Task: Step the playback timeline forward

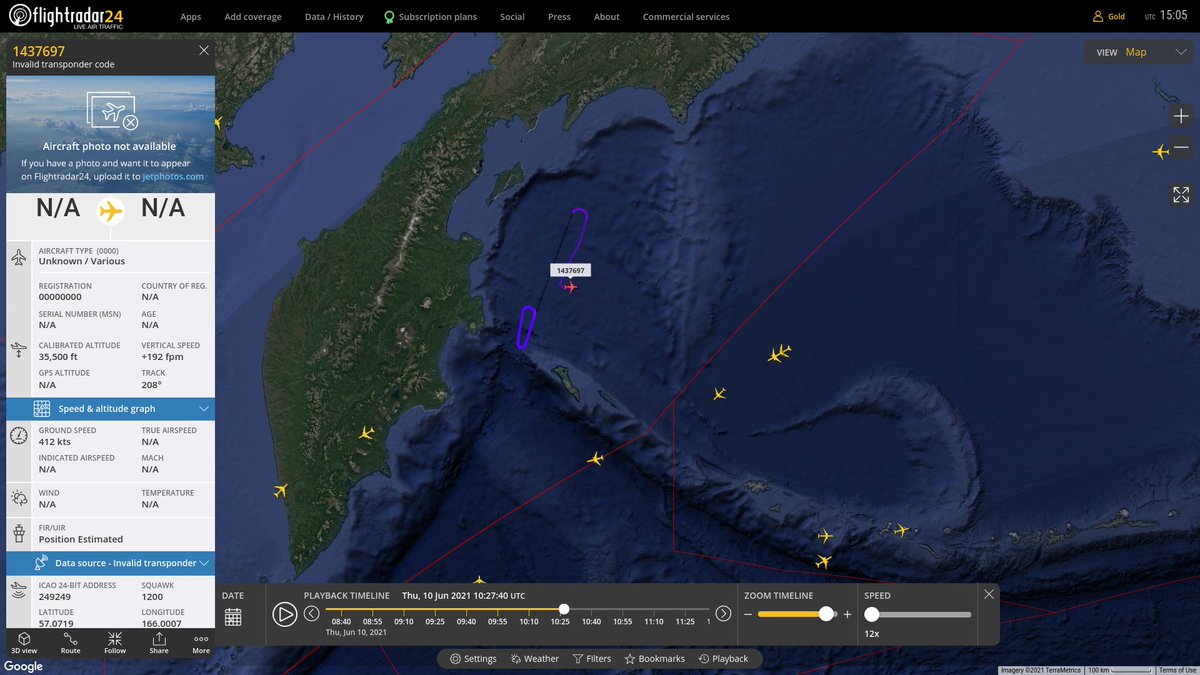Action: pyautogui.click(x=723, y=613)
